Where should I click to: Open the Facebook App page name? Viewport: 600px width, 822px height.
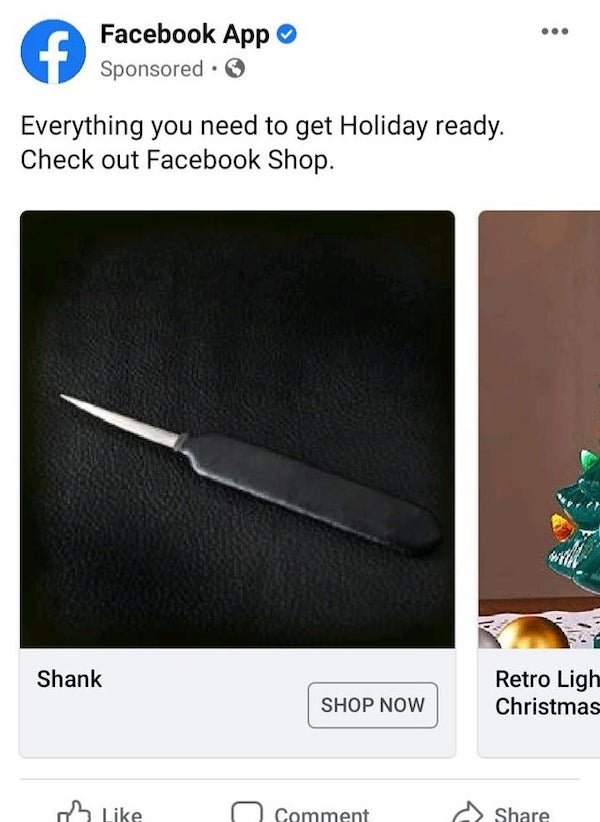184,35
